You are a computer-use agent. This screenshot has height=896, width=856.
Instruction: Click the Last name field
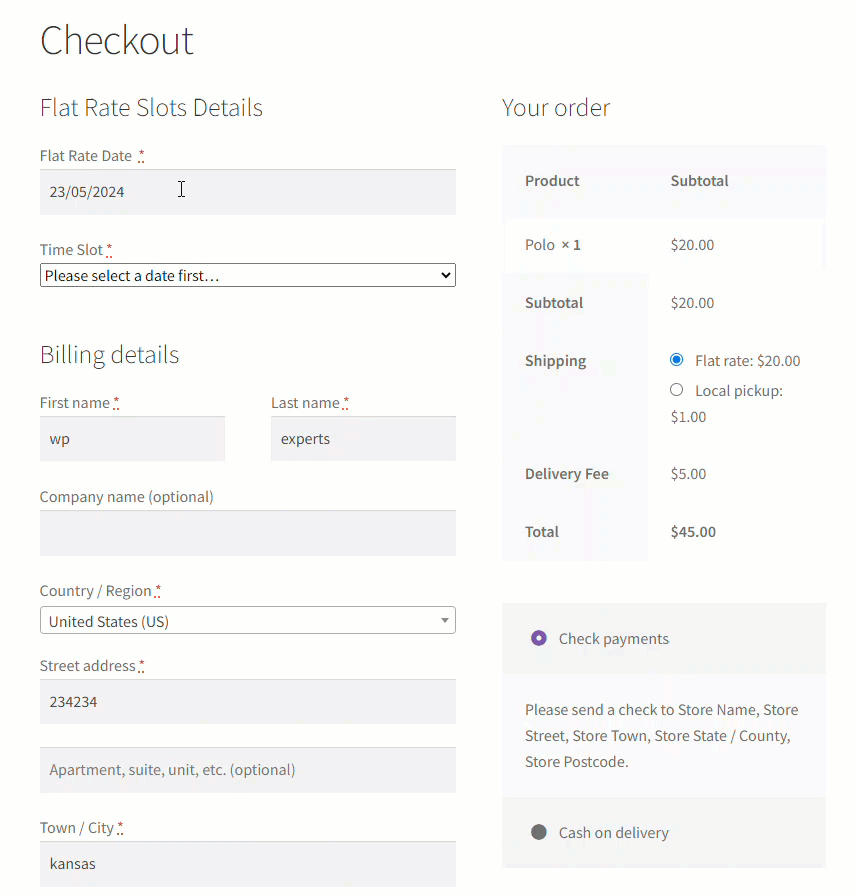point(363,438)
